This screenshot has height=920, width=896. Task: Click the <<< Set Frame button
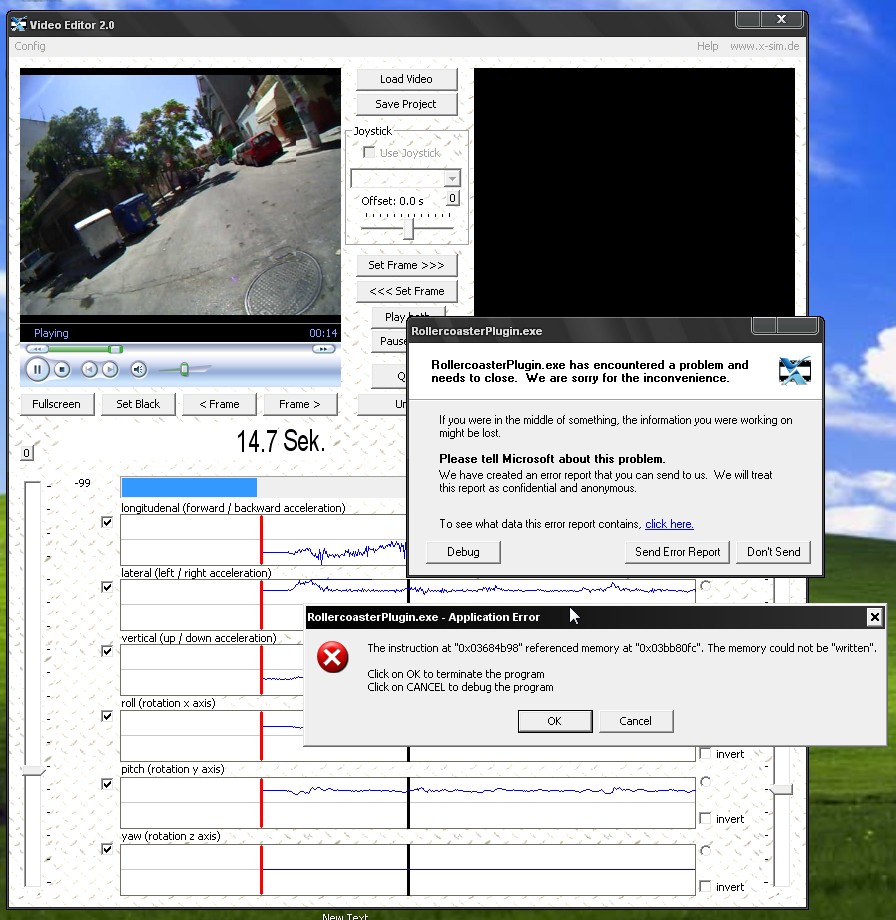coord(406,291)
